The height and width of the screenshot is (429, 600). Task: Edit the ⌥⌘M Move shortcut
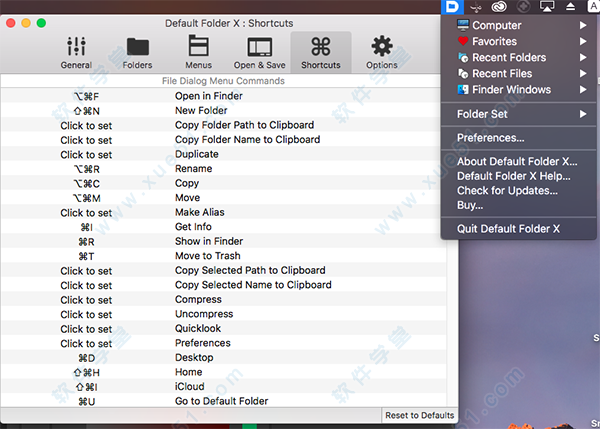(86, 198)
